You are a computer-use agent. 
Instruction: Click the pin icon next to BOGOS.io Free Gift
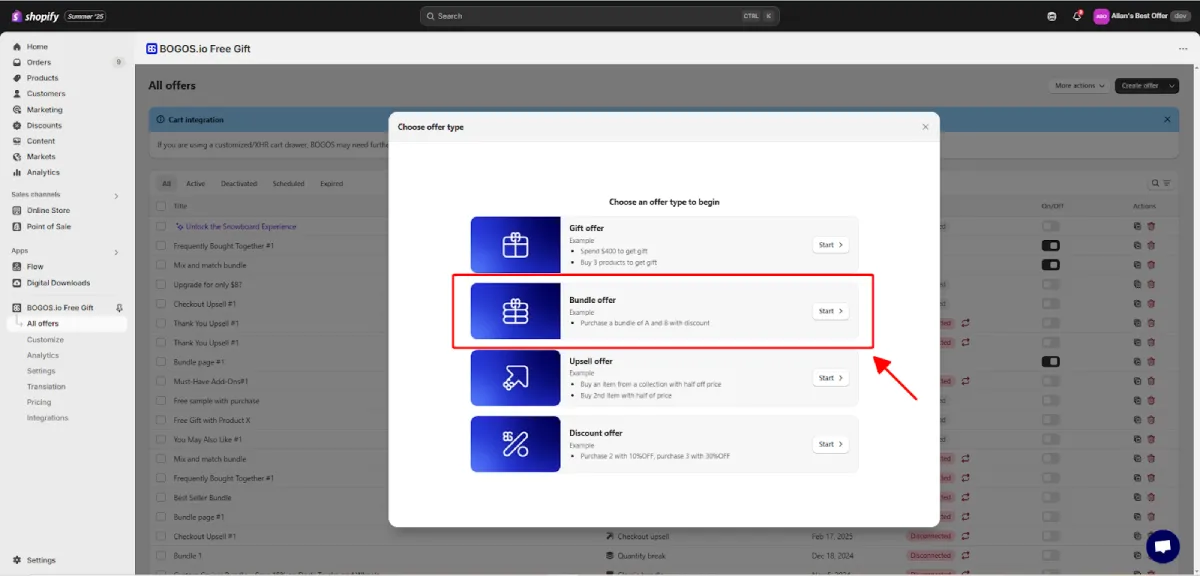(x=119, y=307)
